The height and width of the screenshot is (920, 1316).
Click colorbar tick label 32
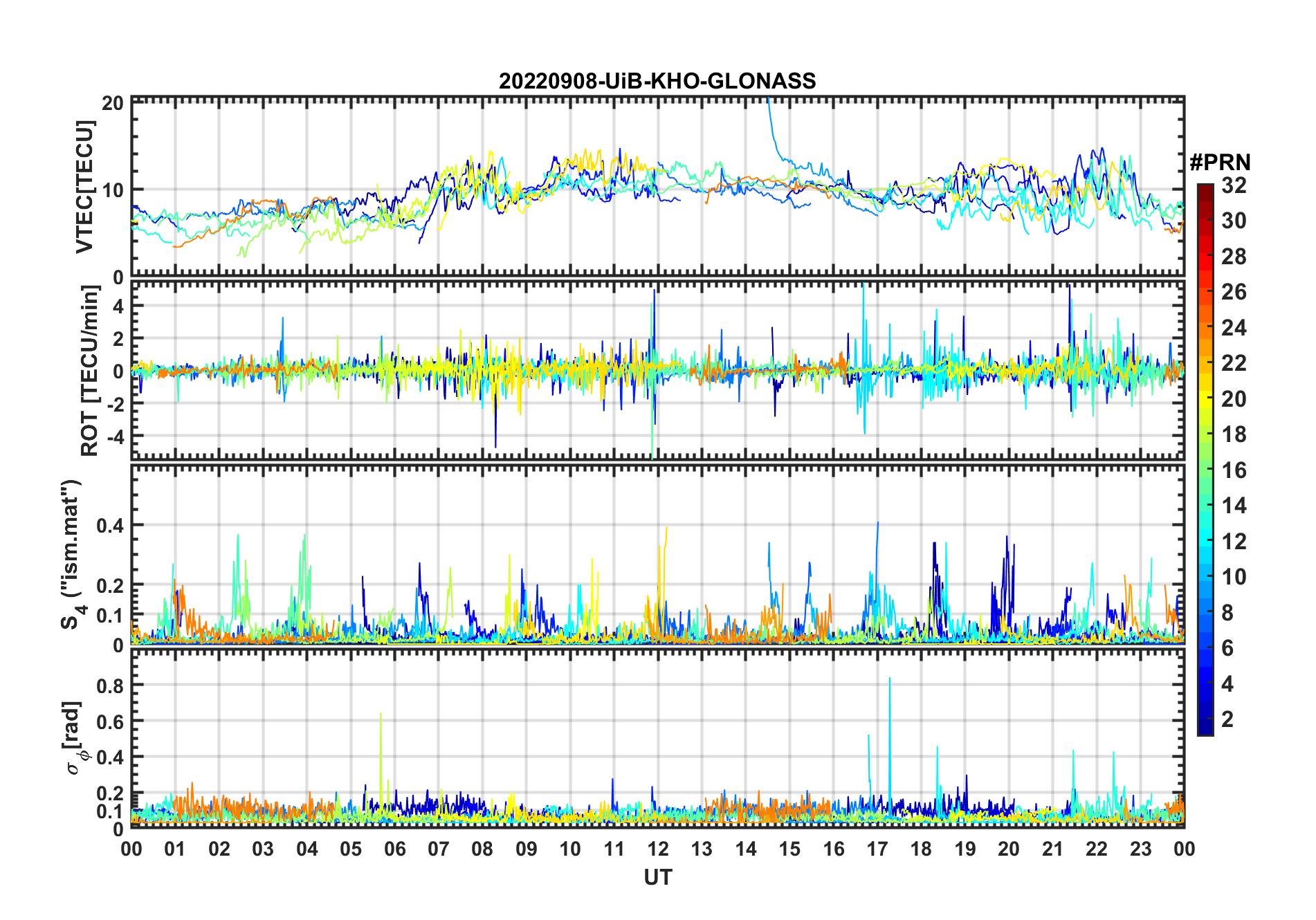click(1234, 185)
